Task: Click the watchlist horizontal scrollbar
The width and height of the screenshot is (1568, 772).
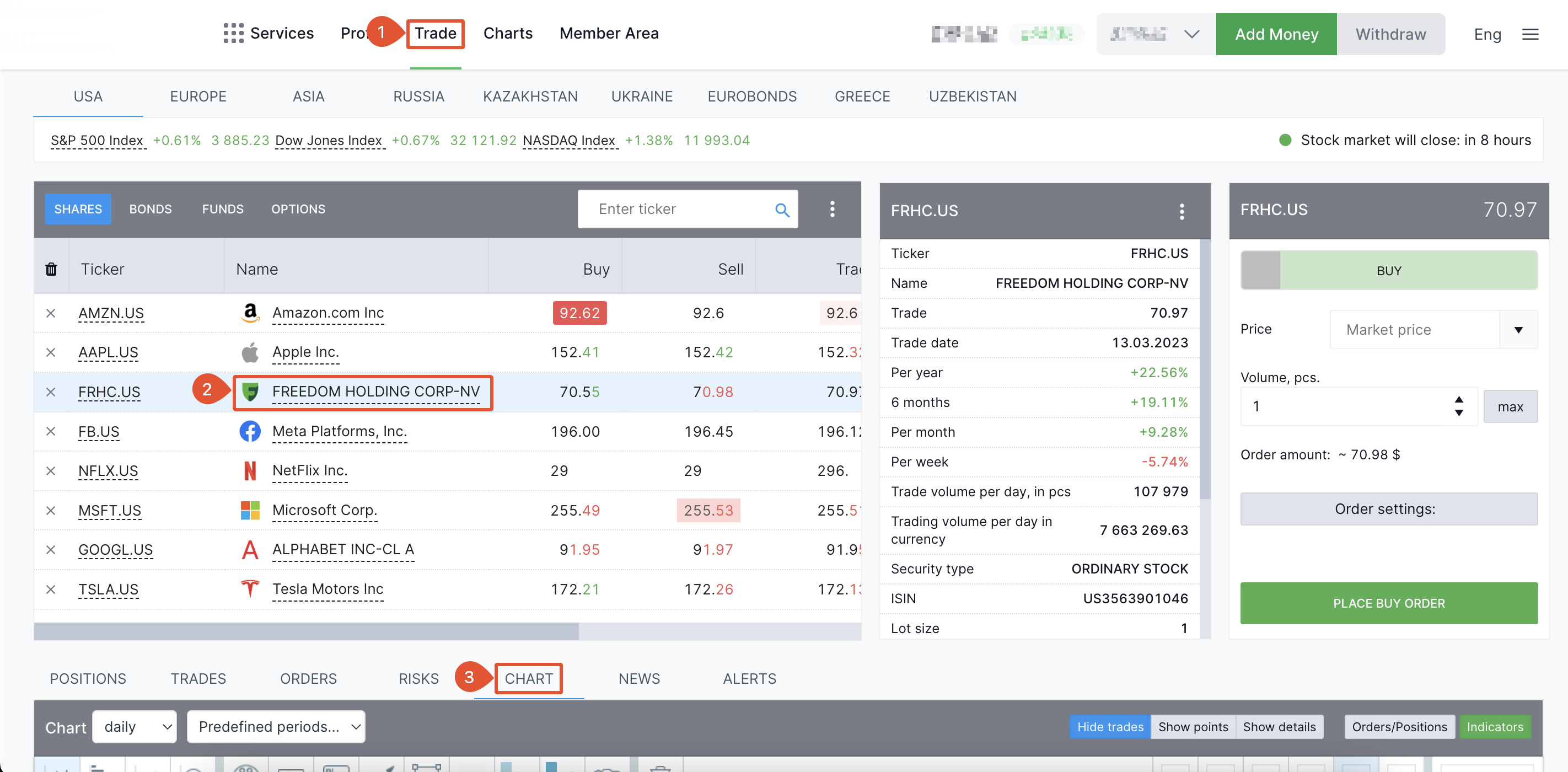Action: click(x=306, y=631)
